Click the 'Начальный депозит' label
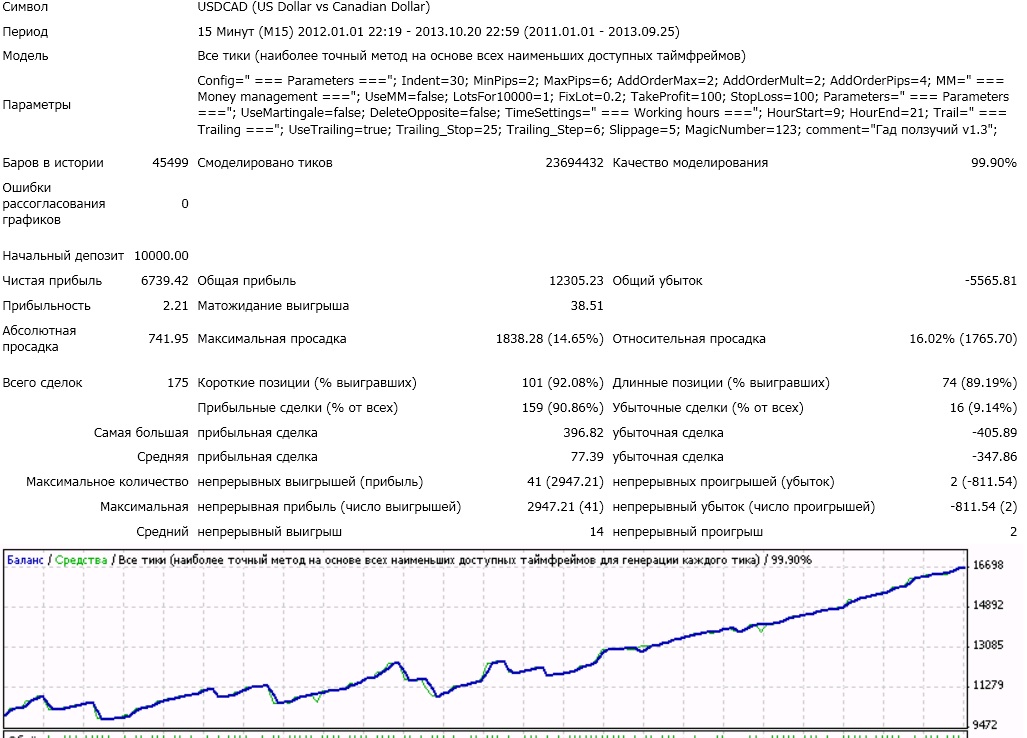Viewport: 1027px width, 738px height. click(x=63, y=255)
